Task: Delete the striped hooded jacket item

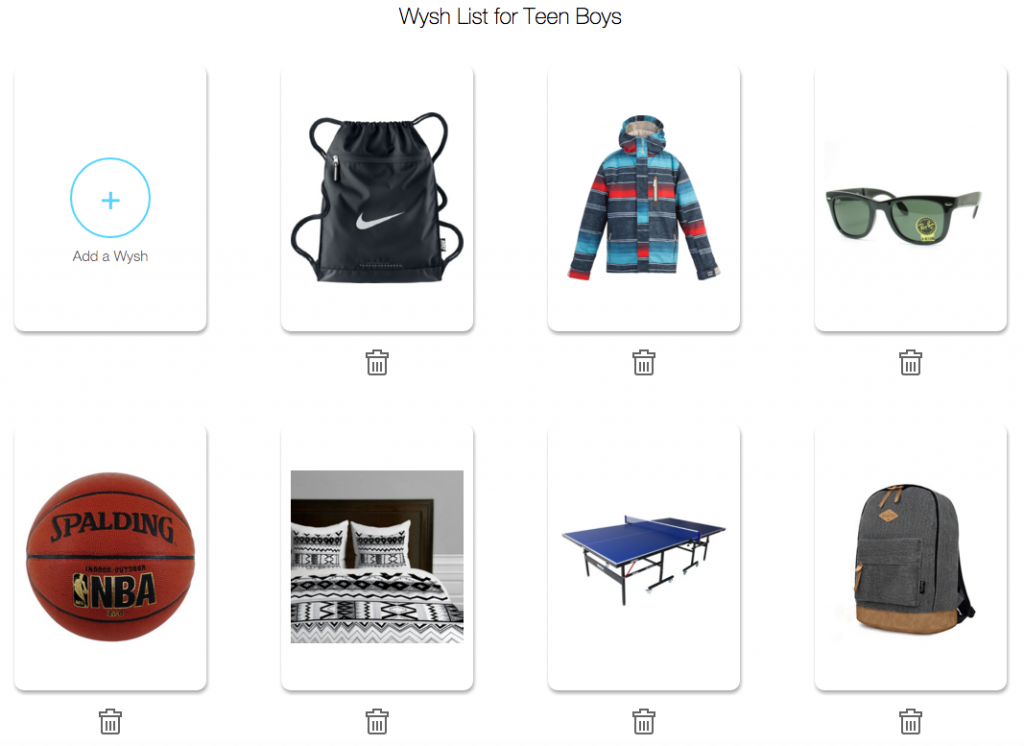Action: (644, 363)
